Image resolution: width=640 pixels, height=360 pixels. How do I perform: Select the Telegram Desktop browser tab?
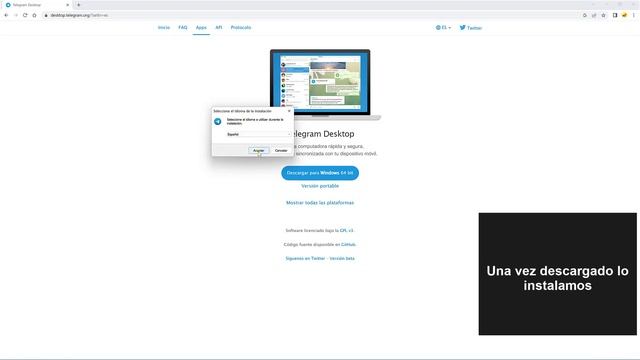[37, 5]
